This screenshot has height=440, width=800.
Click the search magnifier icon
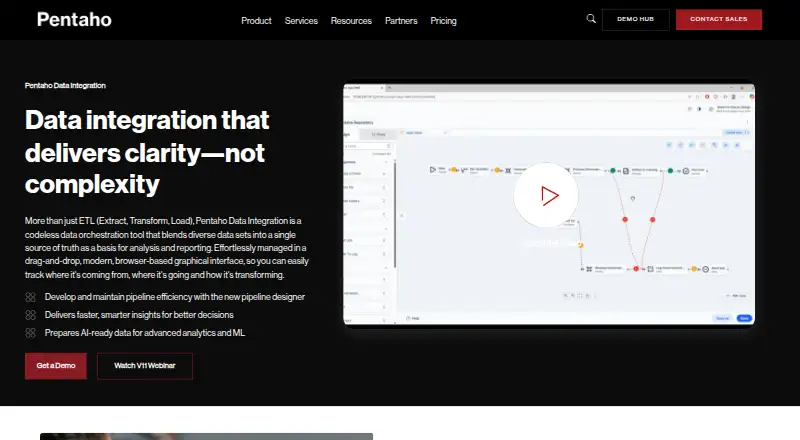(591, 19)
